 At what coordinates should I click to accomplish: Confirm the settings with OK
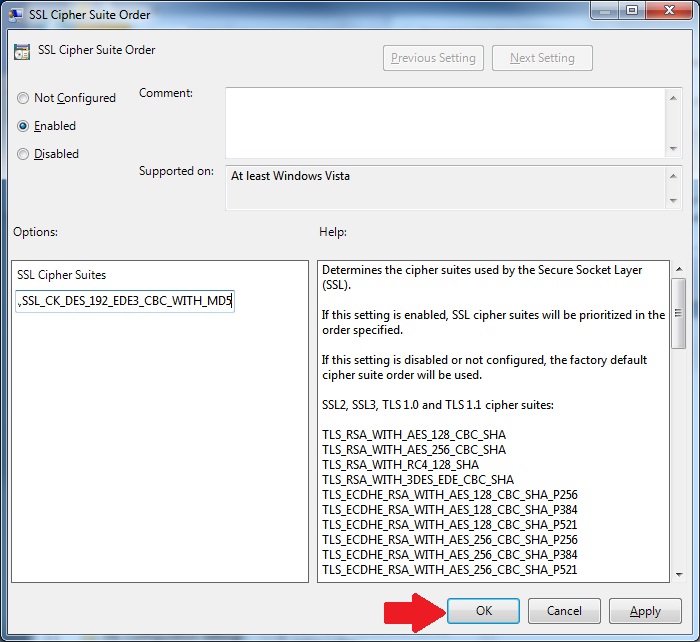[483, 611]
